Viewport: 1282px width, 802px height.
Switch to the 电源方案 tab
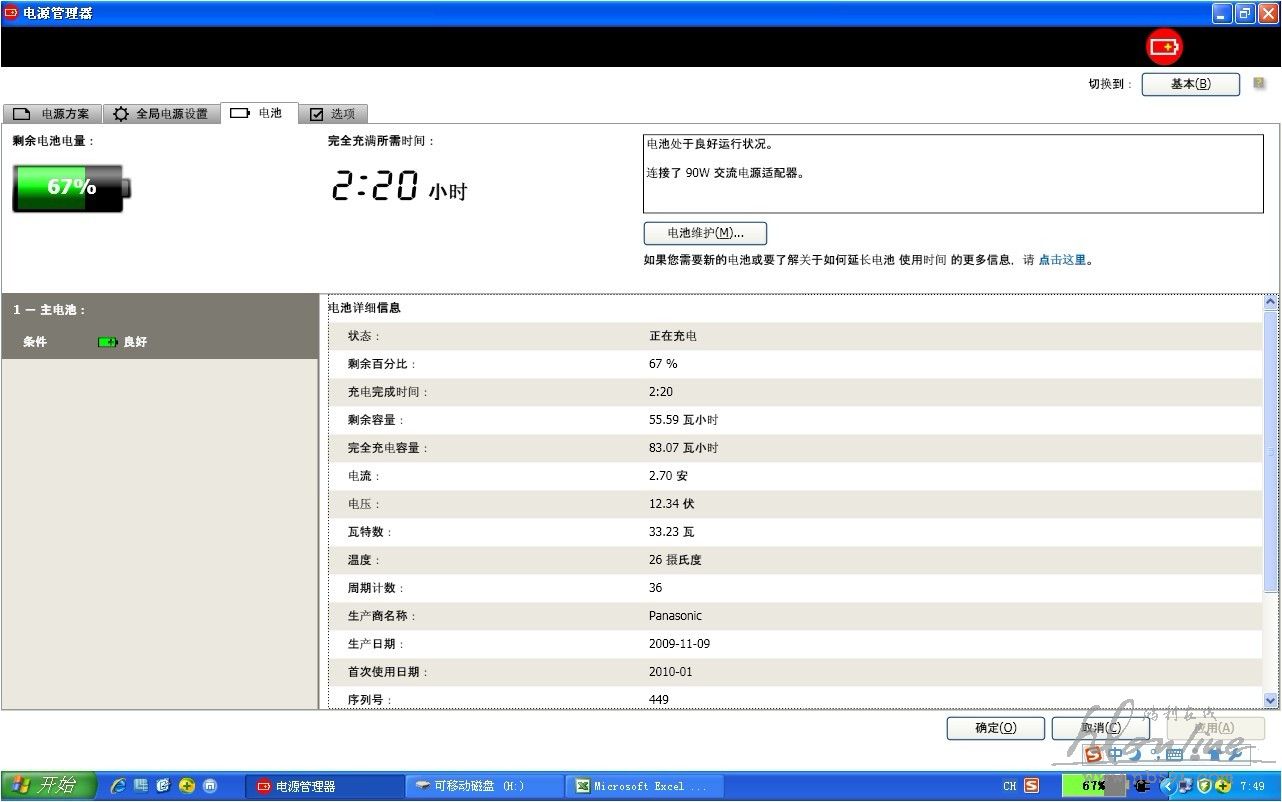tap(52, 114)
